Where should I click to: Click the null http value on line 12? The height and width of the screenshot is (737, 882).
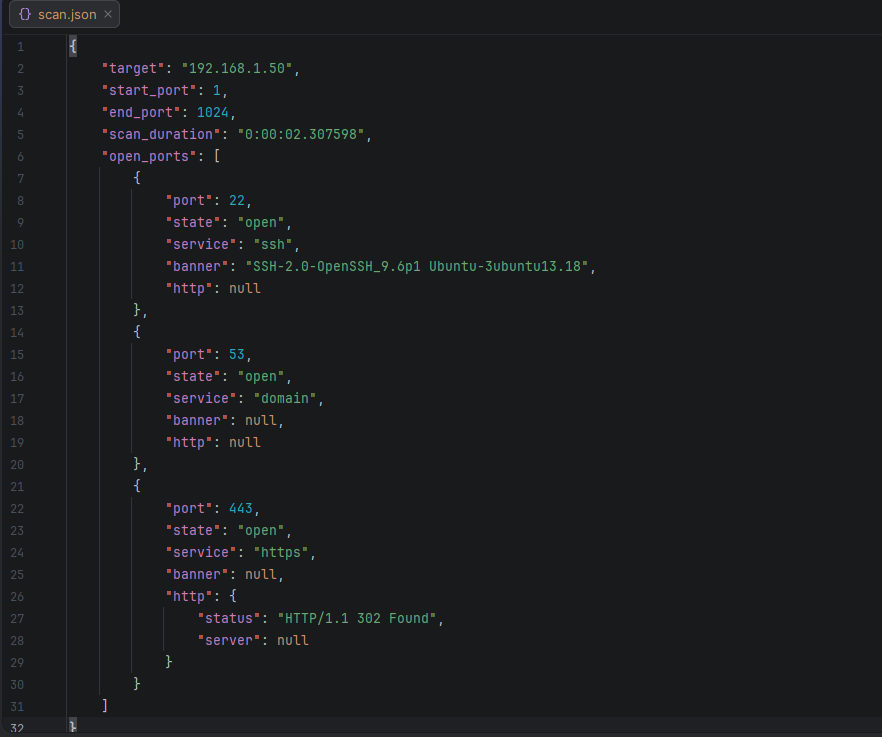click(x=245, y=289)
